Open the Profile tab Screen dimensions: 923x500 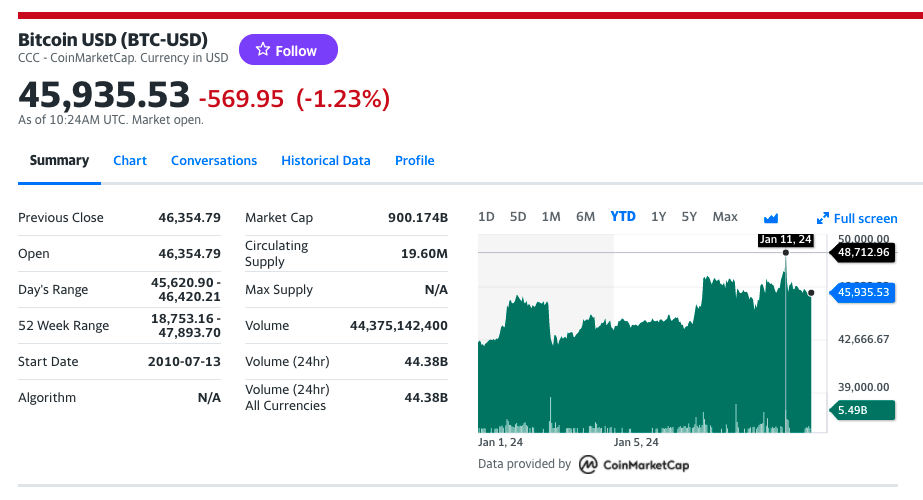(414, 161)
